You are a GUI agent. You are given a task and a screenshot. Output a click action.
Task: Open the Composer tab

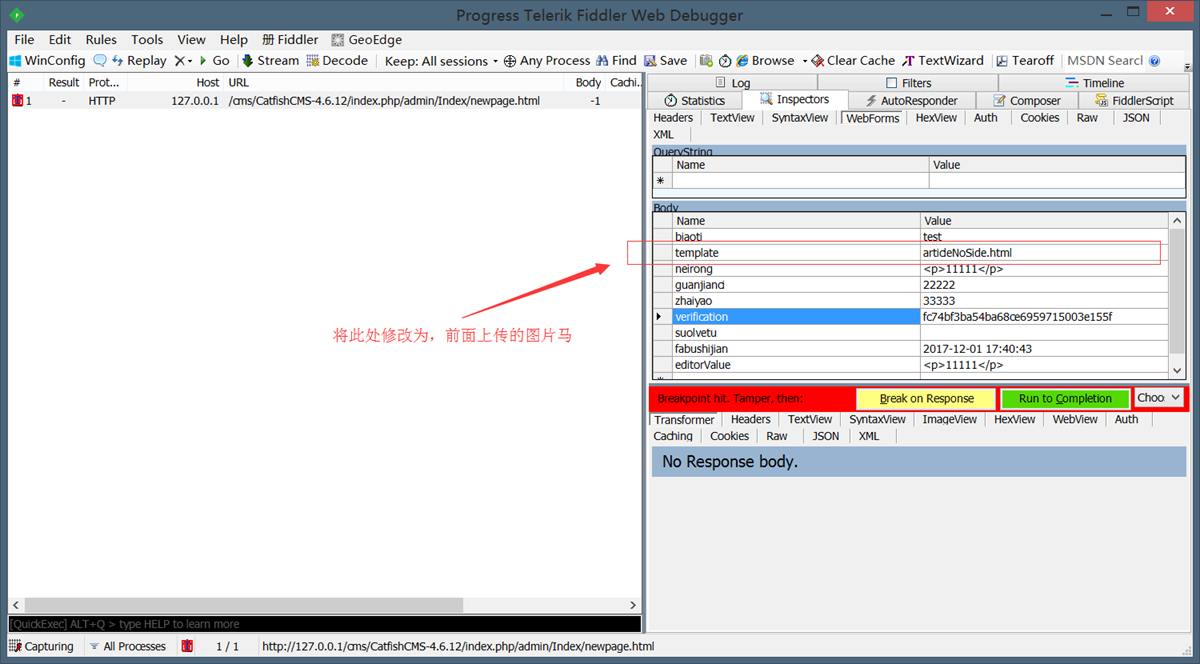pyautogui.click(x=1026, y=100)
